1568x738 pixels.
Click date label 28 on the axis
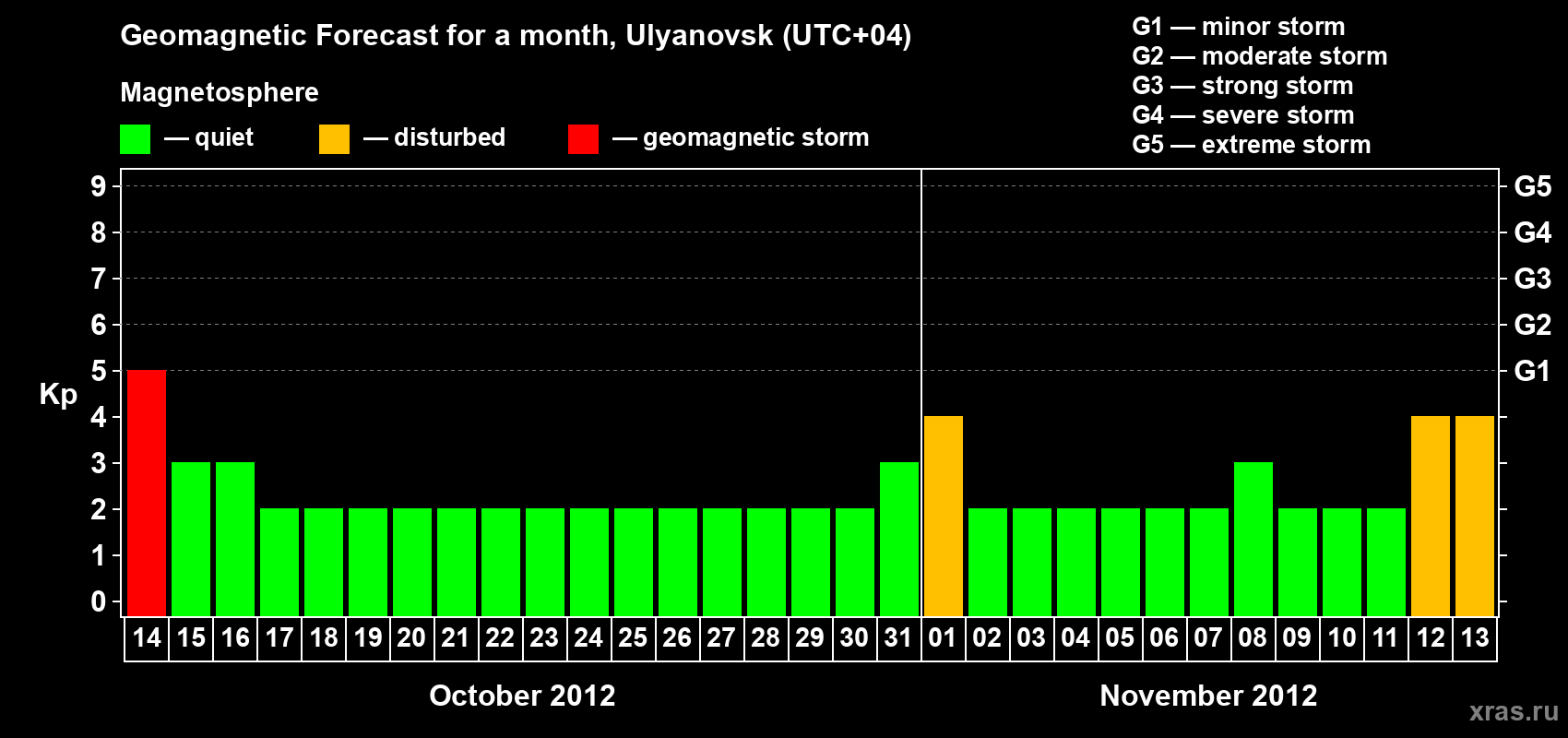pyautogui.click(x=766, y=637)
